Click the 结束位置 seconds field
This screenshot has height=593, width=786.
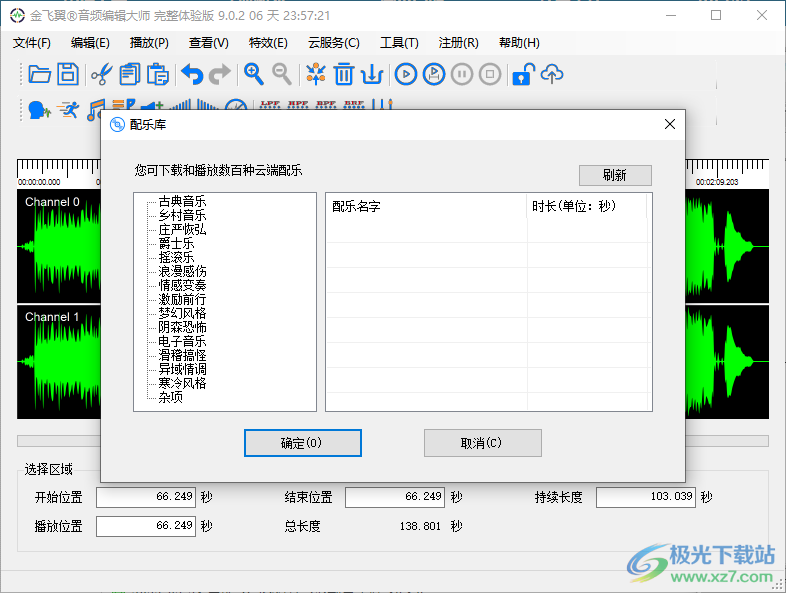coord(395,497)
